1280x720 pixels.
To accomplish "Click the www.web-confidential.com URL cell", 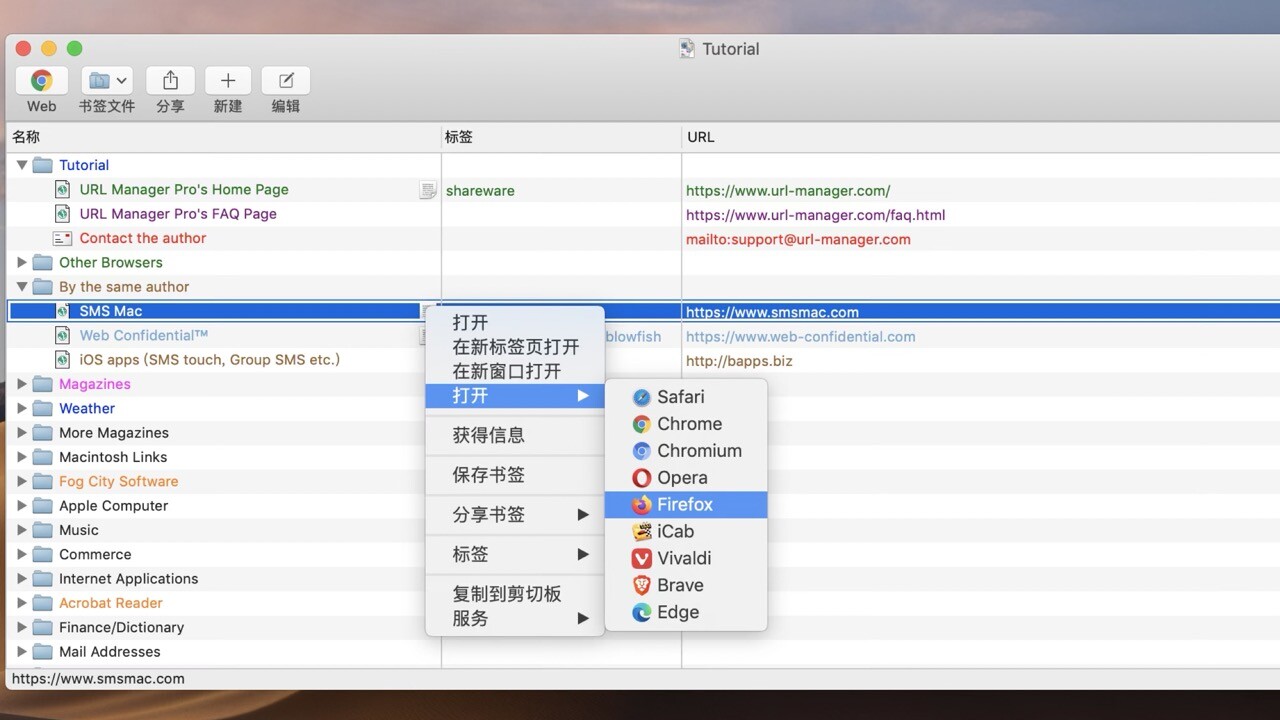I will [x=801, y=336].
